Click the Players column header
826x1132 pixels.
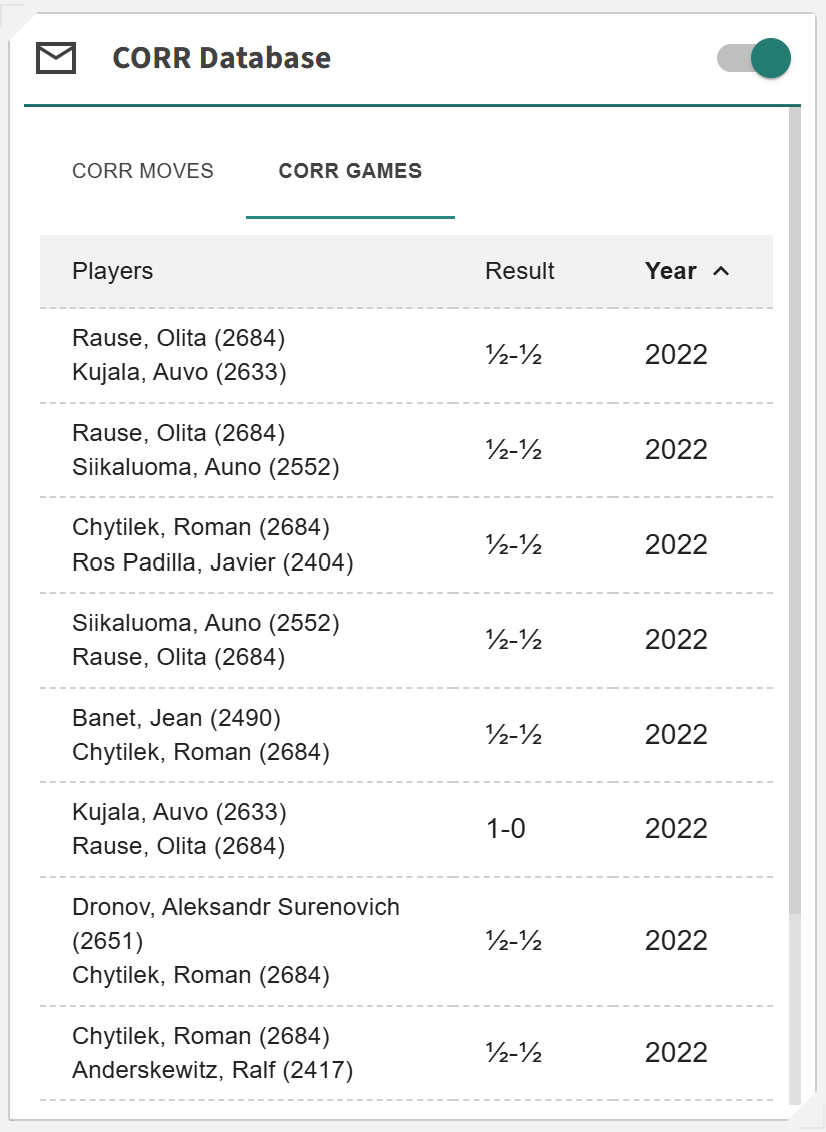[x=113, y=271]
